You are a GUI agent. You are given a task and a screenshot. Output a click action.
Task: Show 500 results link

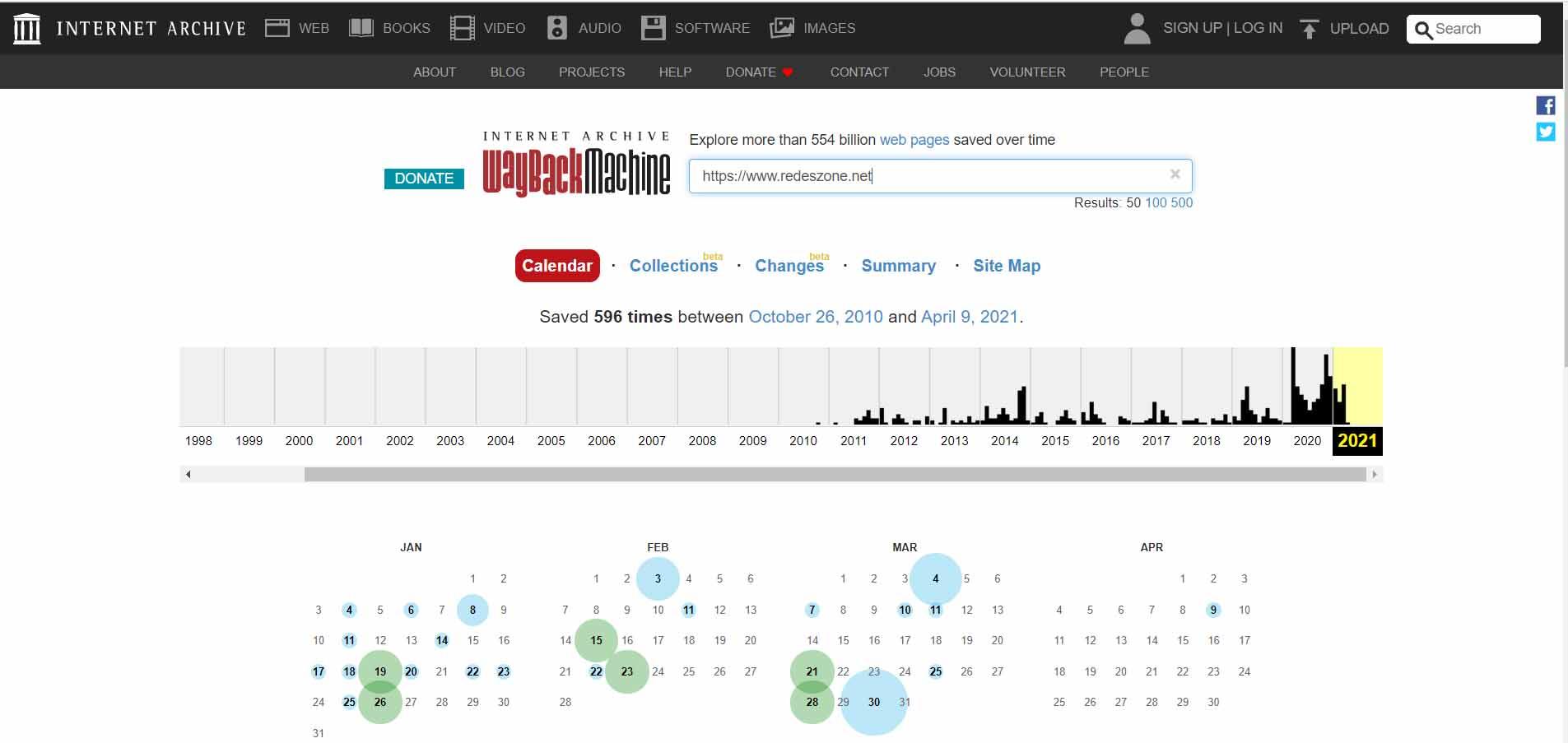coord(1181,202)
